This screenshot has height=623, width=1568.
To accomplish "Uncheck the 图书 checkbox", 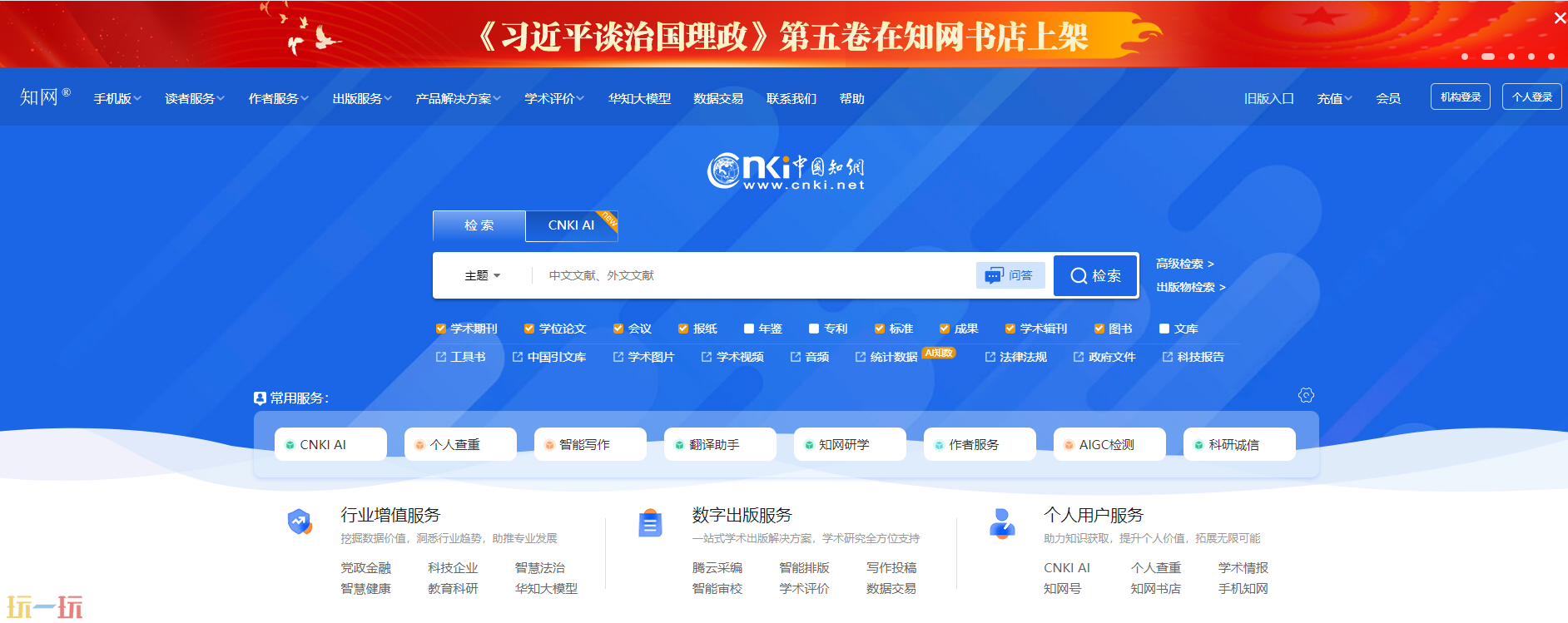I will 1099,329.
